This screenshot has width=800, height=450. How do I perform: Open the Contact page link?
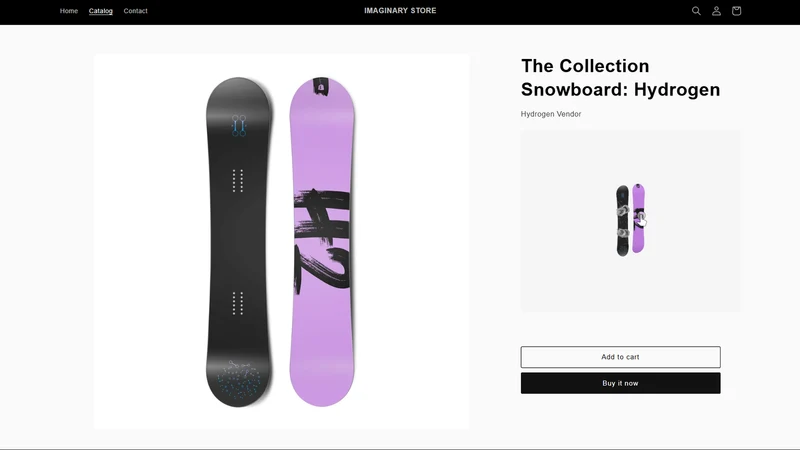pyautogui.click(x=135, y=11)
